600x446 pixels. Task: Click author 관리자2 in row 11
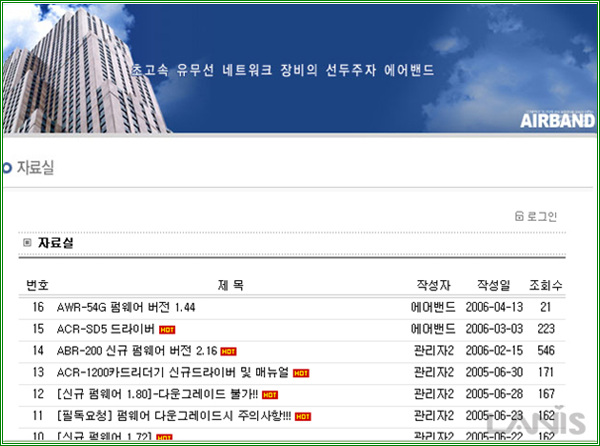(434, 416)
